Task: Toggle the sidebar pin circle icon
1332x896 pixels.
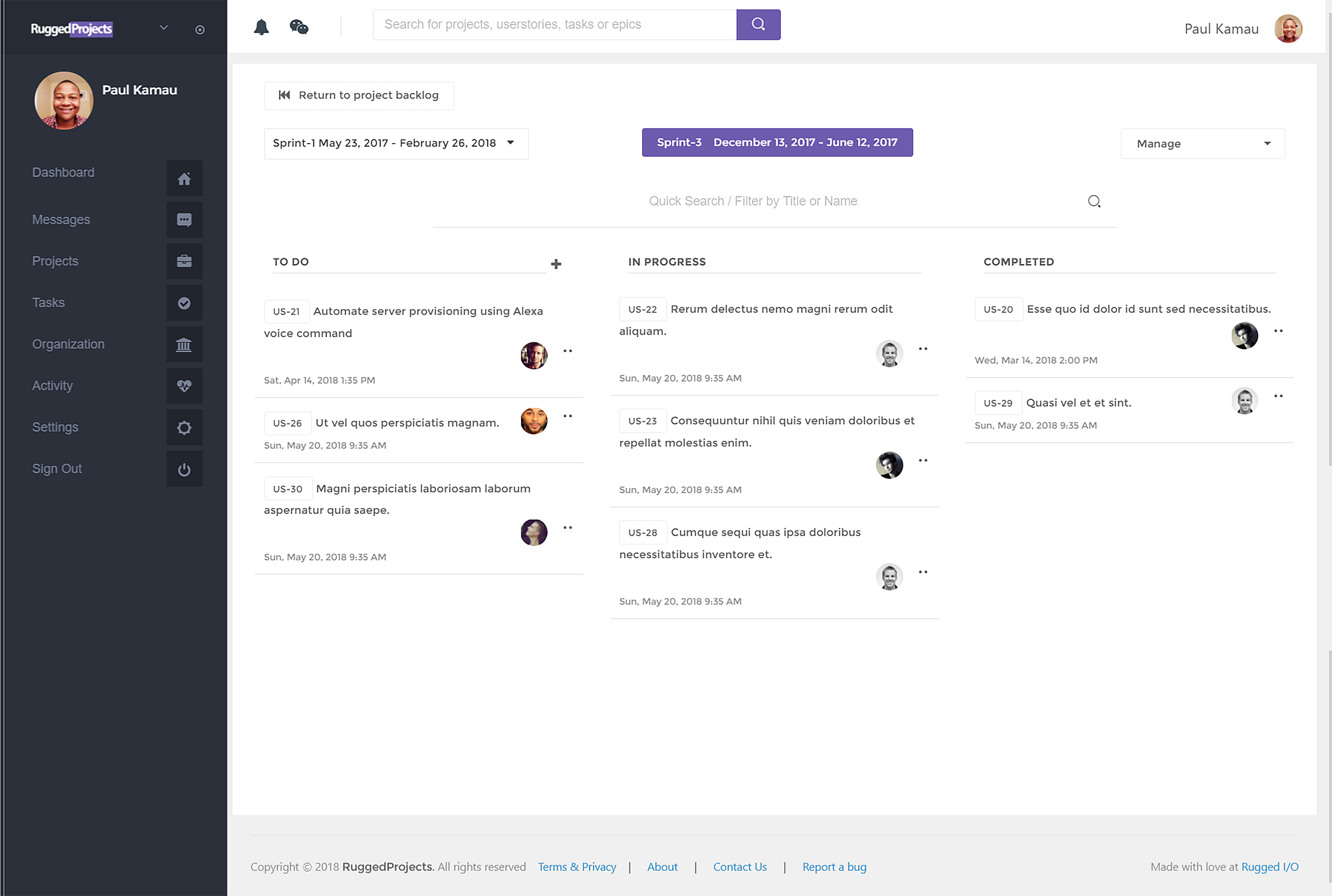Action: point(199,30)
